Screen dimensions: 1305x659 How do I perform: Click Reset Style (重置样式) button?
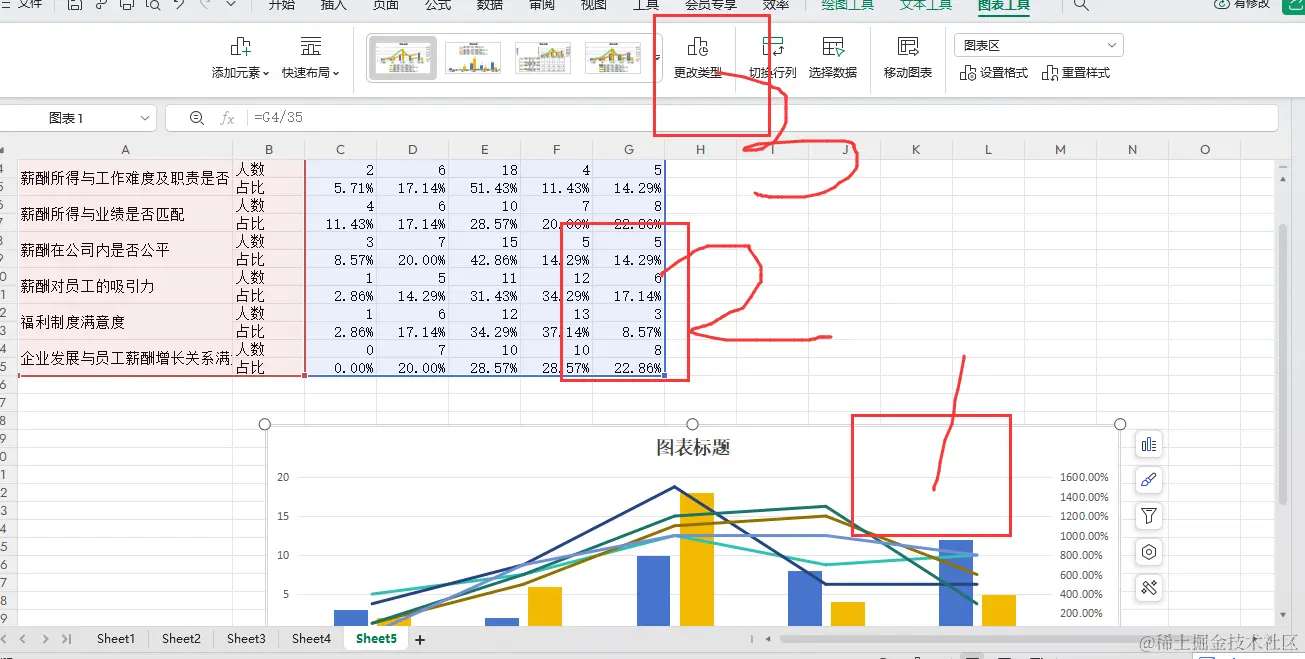(x=1076, y=73)
